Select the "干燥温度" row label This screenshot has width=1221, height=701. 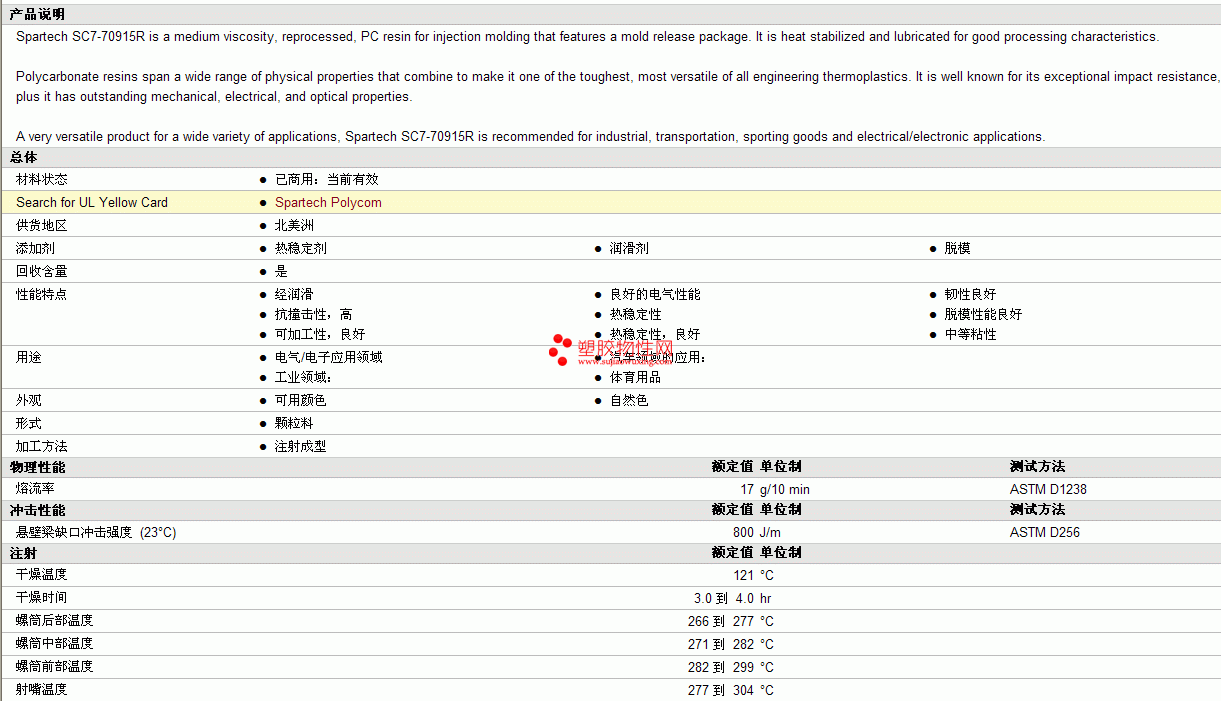point(42,575)
